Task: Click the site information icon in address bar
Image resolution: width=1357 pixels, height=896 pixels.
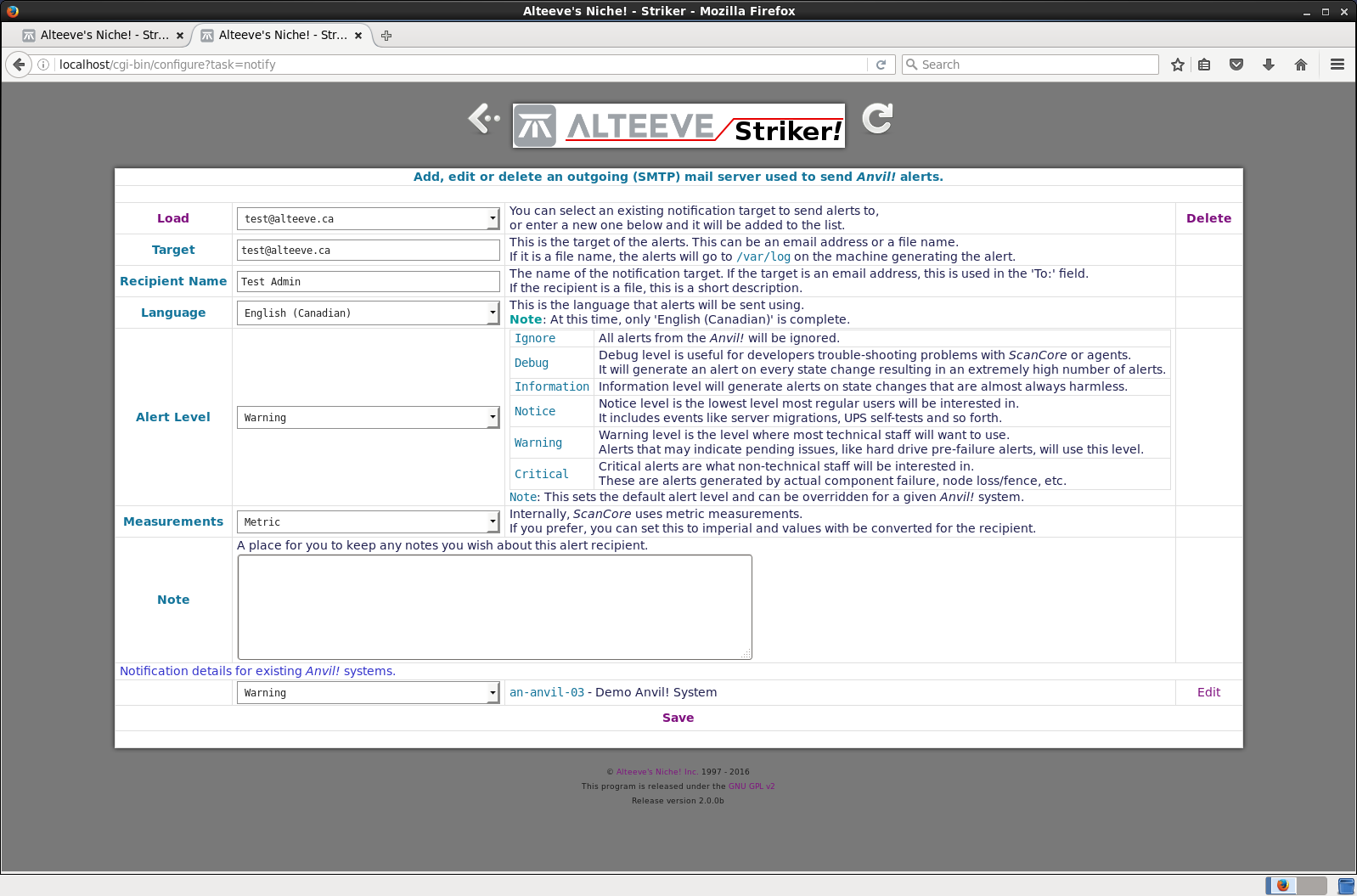Action: coord(43,65)
